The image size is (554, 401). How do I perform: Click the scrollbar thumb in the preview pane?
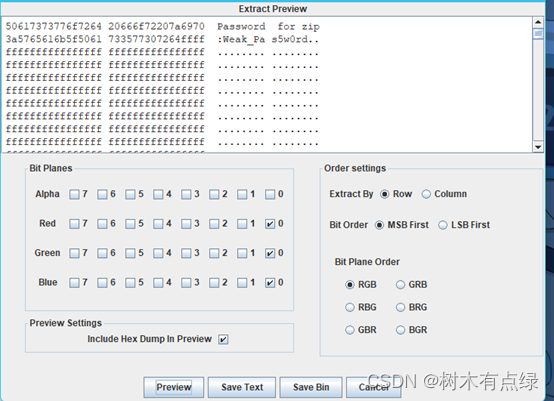(538, 34)
